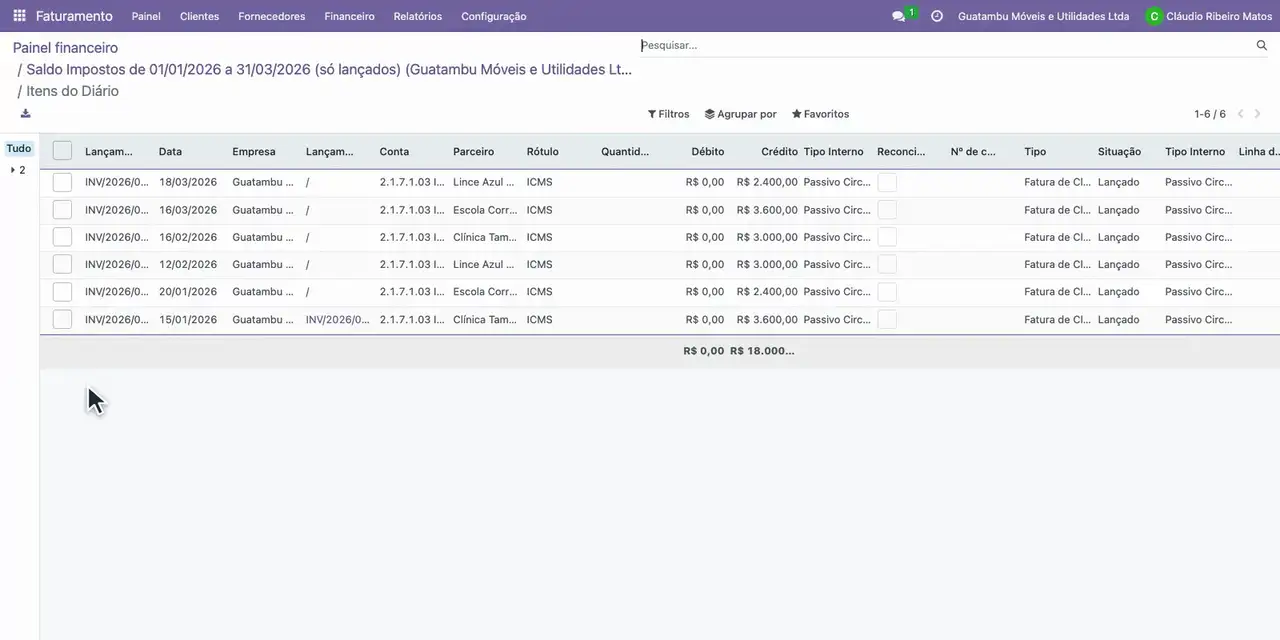Expand the group 2 tree item
Image resolution: width=1280 pixels, height=640 pixels.
(x=18, y=170)
